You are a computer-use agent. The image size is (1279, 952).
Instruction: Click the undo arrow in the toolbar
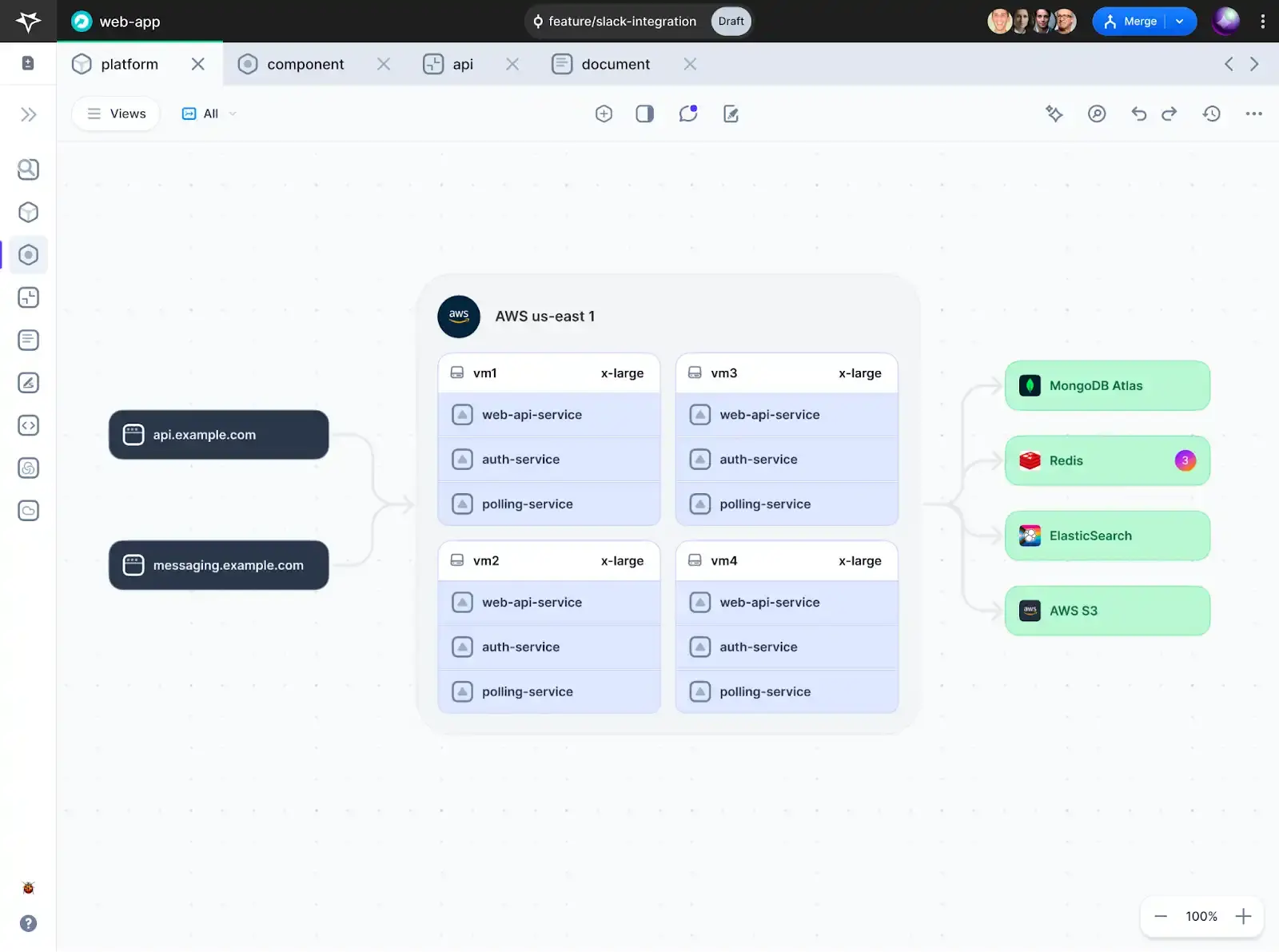point(1138,114)
